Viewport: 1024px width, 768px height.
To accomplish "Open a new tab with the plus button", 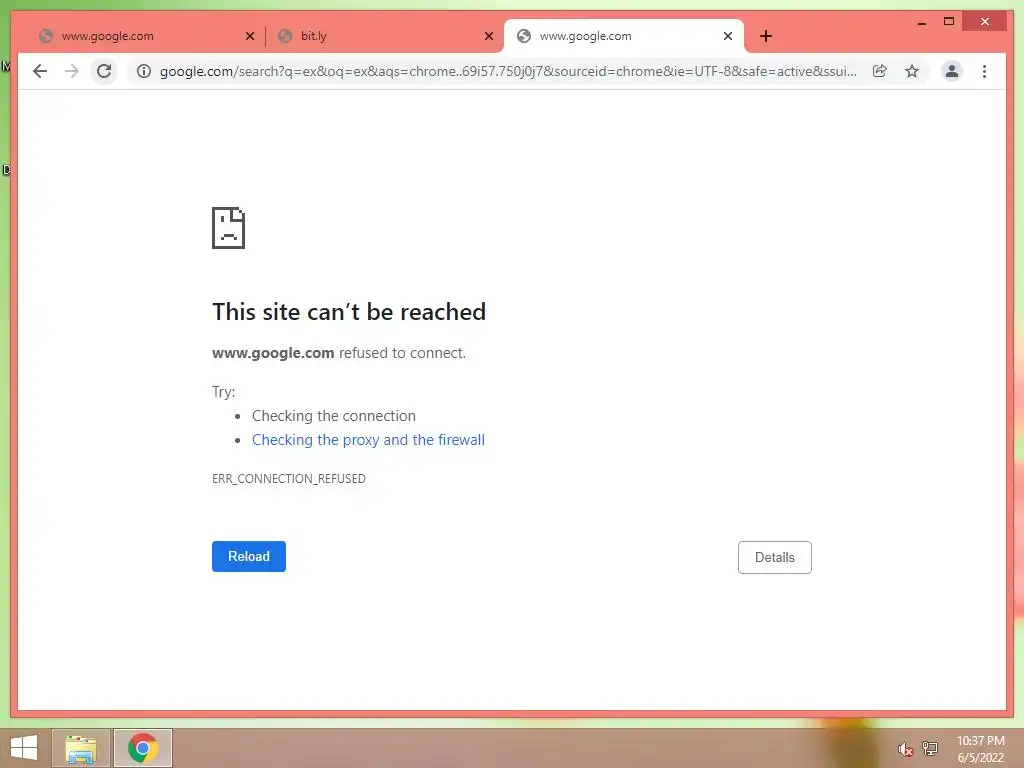I will (x=766, y=36).
